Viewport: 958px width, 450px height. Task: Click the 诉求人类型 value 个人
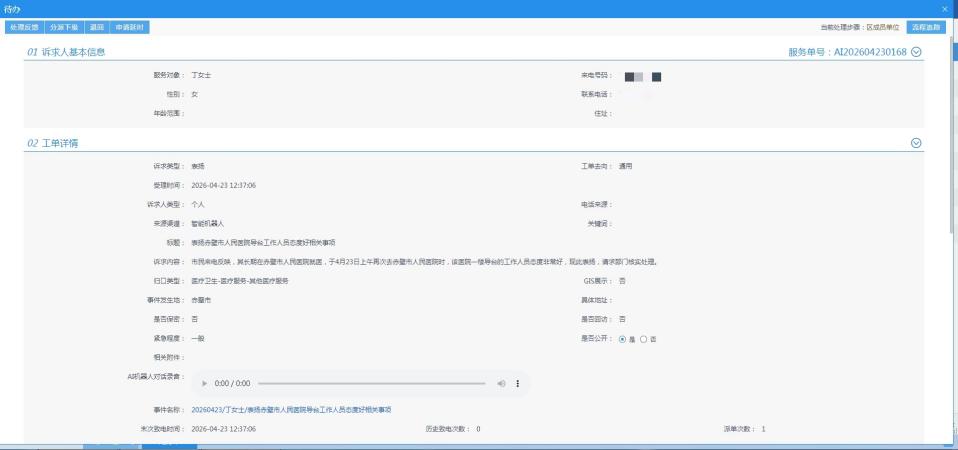pyautogui.click(x=197, y=205)
